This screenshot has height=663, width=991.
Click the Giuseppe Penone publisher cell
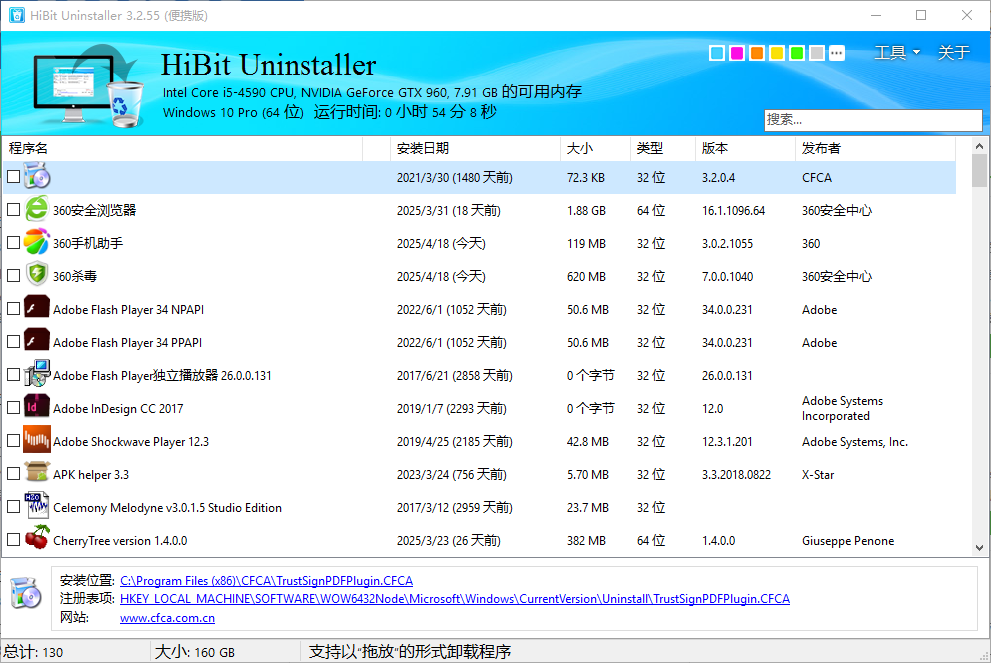848,540
